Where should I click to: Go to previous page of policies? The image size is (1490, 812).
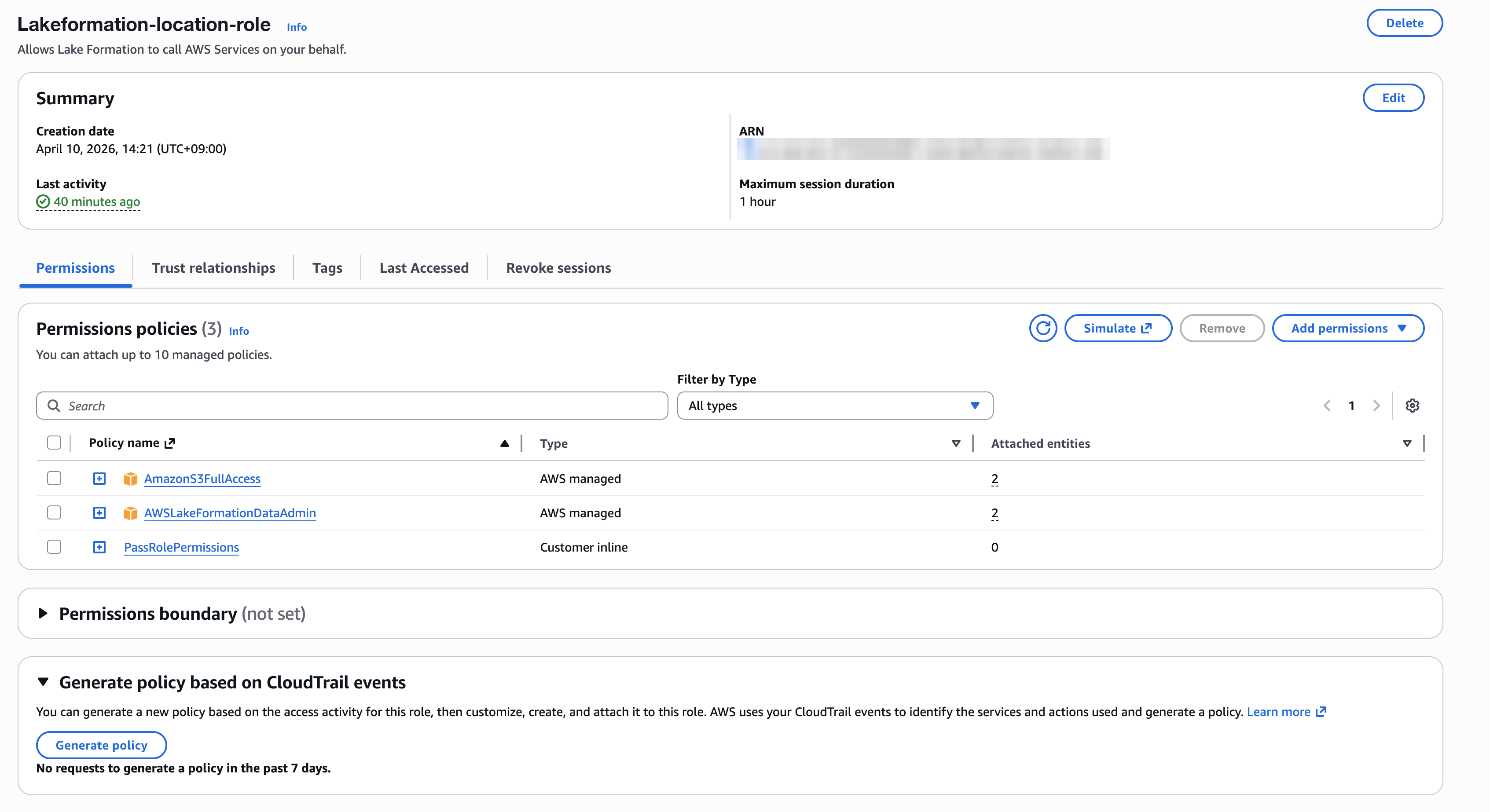[1327, 406]
